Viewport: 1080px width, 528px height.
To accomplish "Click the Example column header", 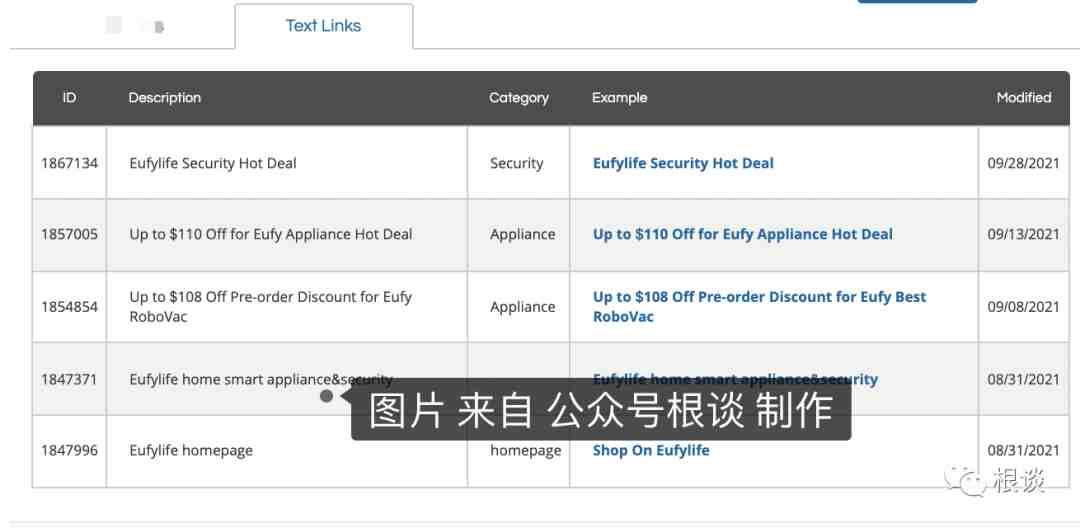I will click(x=619, y=98).
